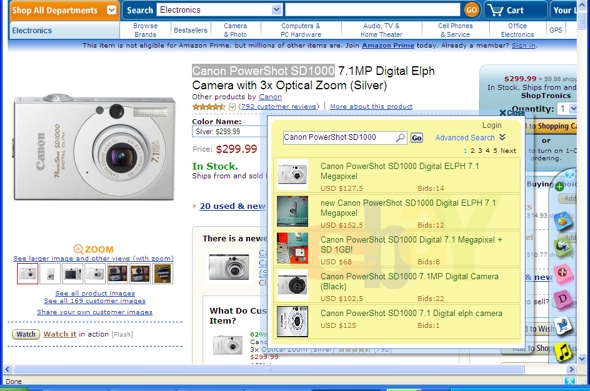Click the Electronics department heading

[32, 30]
